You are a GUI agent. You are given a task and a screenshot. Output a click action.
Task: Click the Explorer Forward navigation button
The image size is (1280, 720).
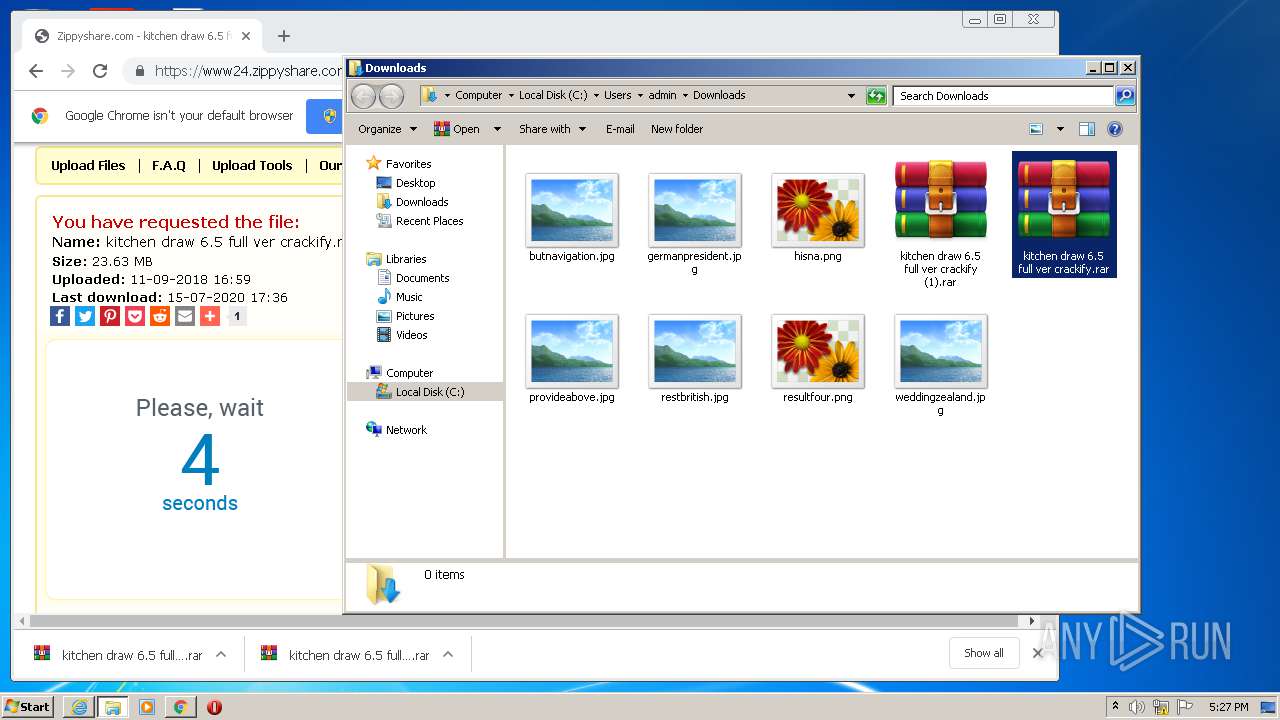coord(392,96)
